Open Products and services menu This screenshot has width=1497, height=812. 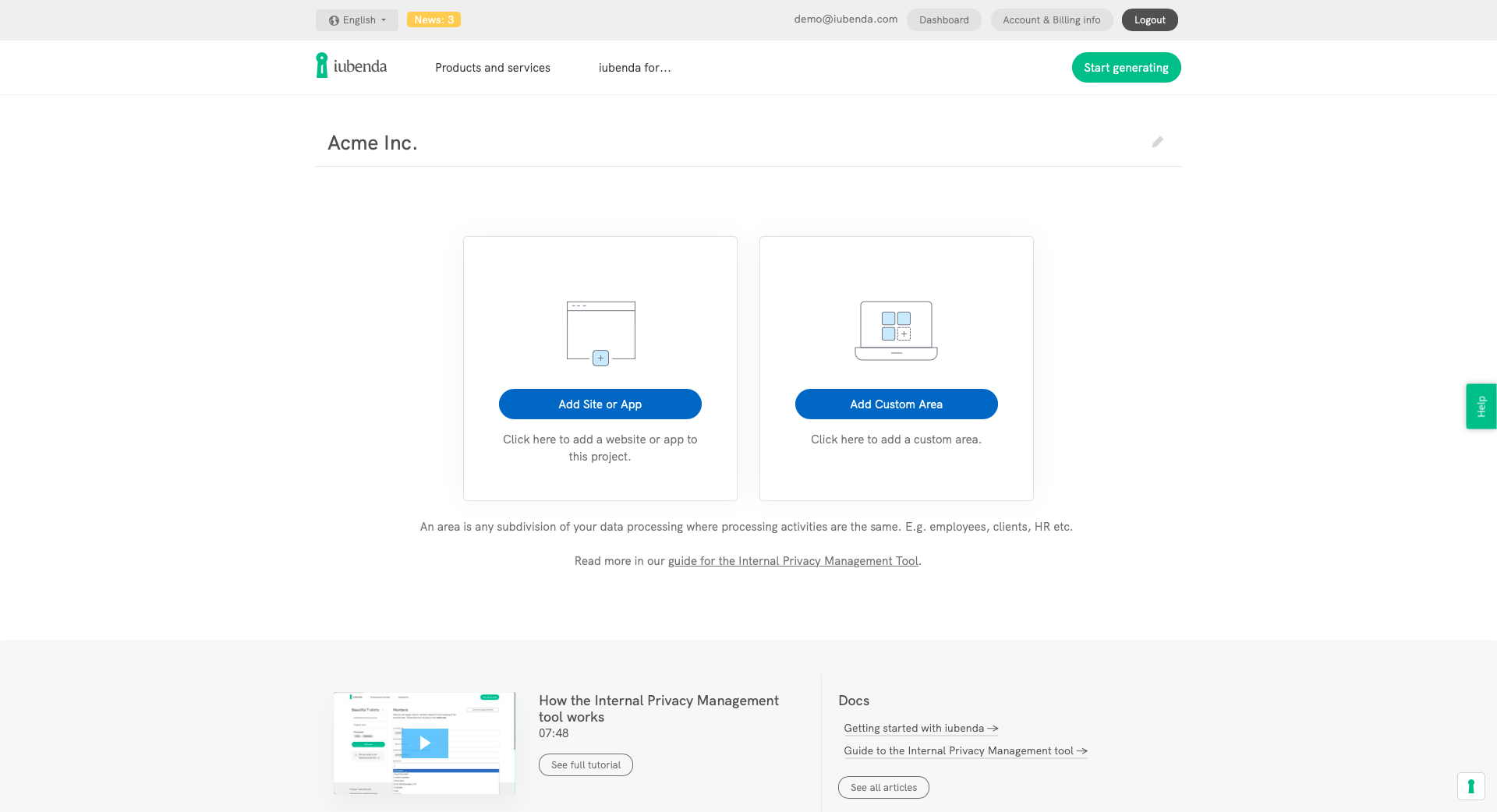click(493, 68)
